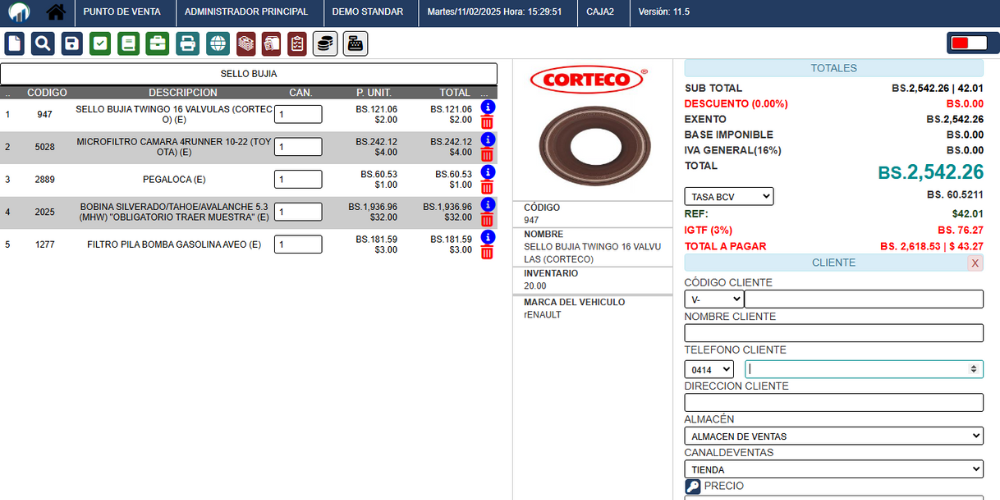Open search with the magnifier toolbar icon
This screenshot has width=1000, height=500.
click(x=43, y=44)
